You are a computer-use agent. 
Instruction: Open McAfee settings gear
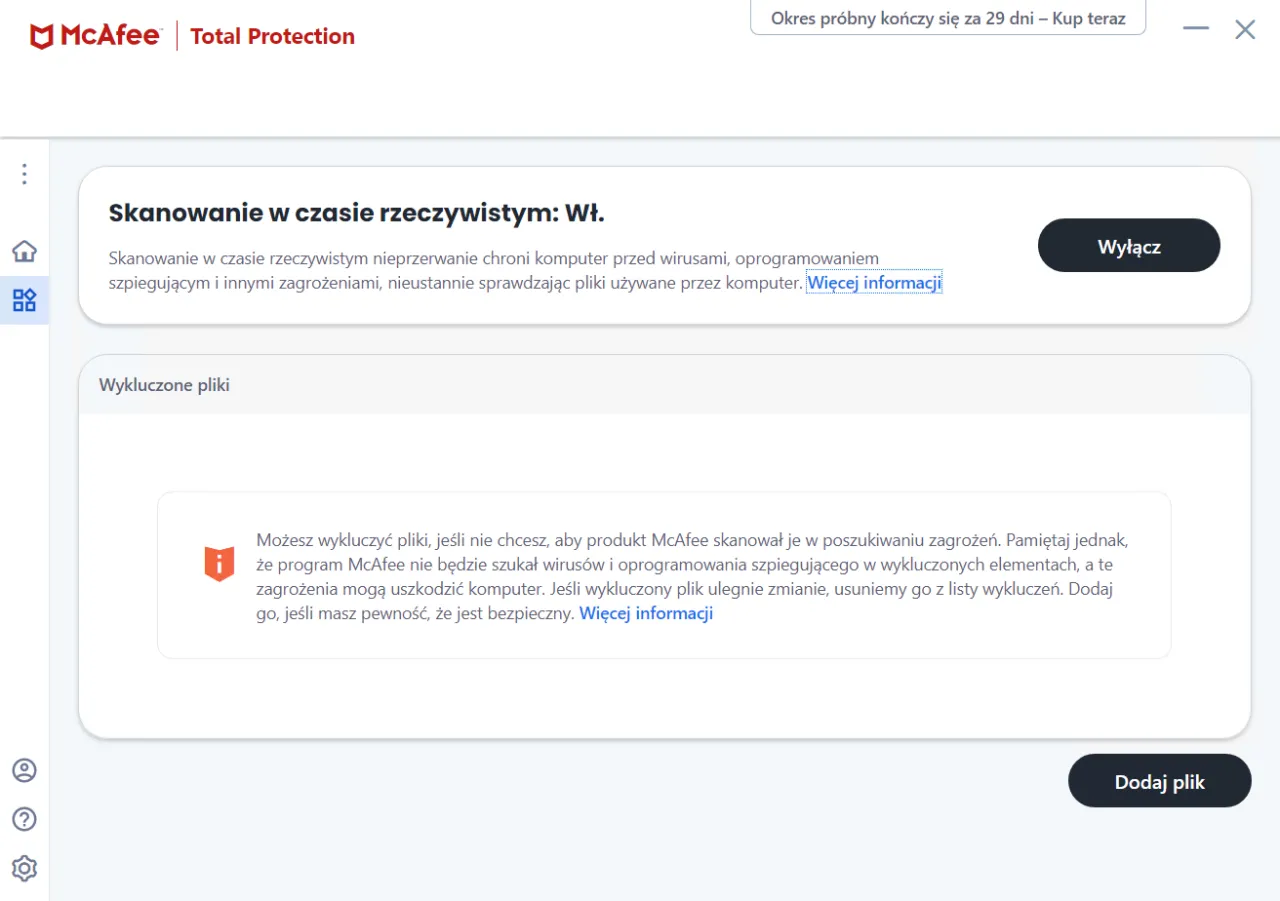(24, 868)
